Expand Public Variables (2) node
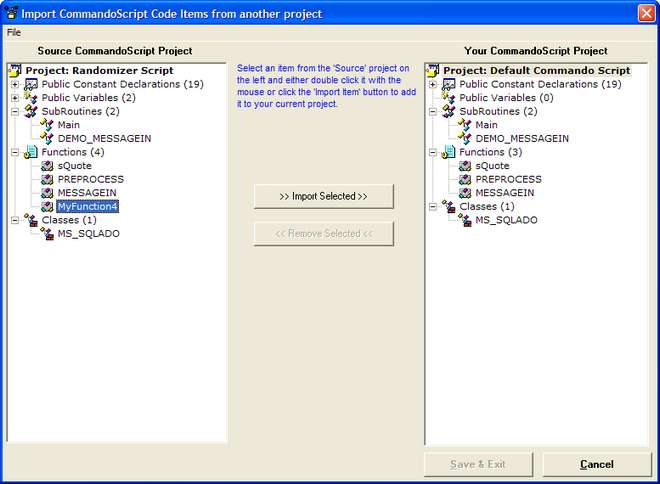Screen dimensions: 660x484 point(15,98)
